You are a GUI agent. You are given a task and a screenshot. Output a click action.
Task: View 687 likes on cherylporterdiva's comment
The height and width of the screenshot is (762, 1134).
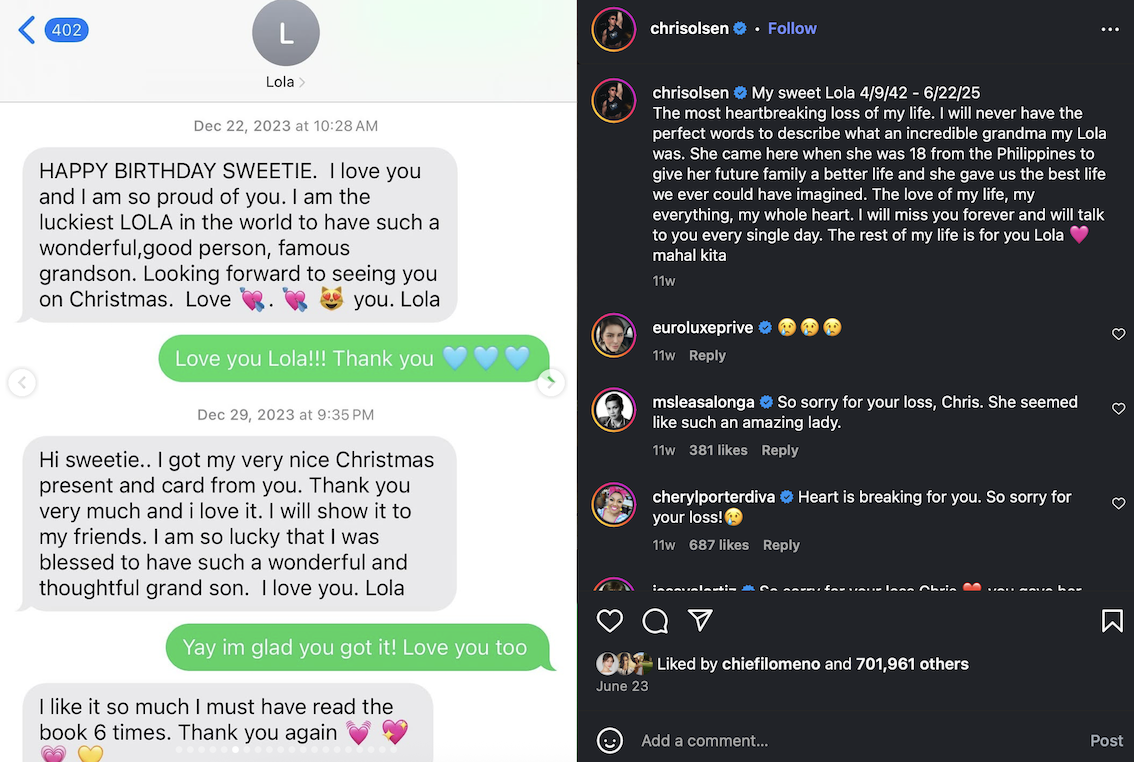click(718, 545)
